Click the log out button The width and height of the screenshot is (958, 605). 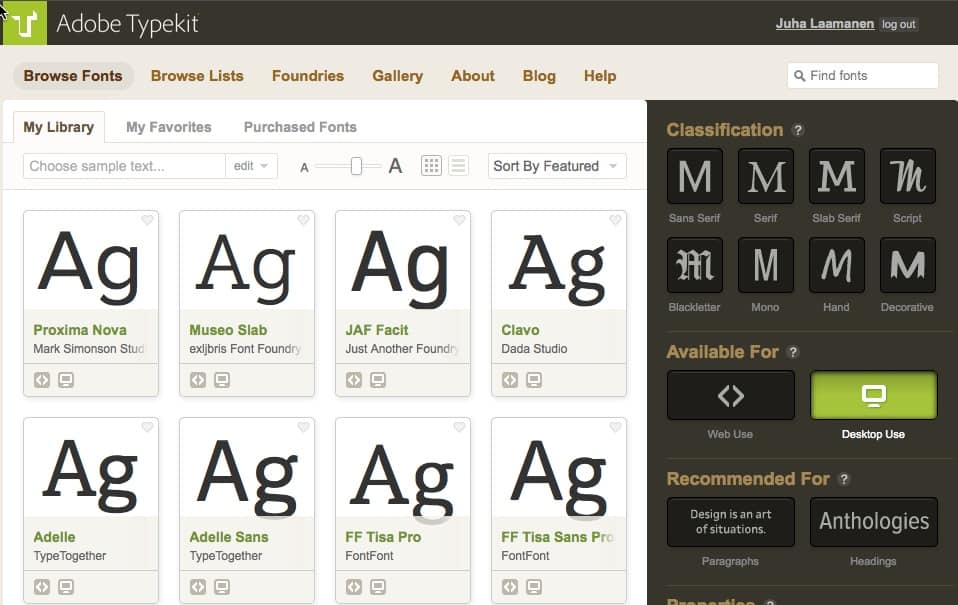tap(899, 24)
